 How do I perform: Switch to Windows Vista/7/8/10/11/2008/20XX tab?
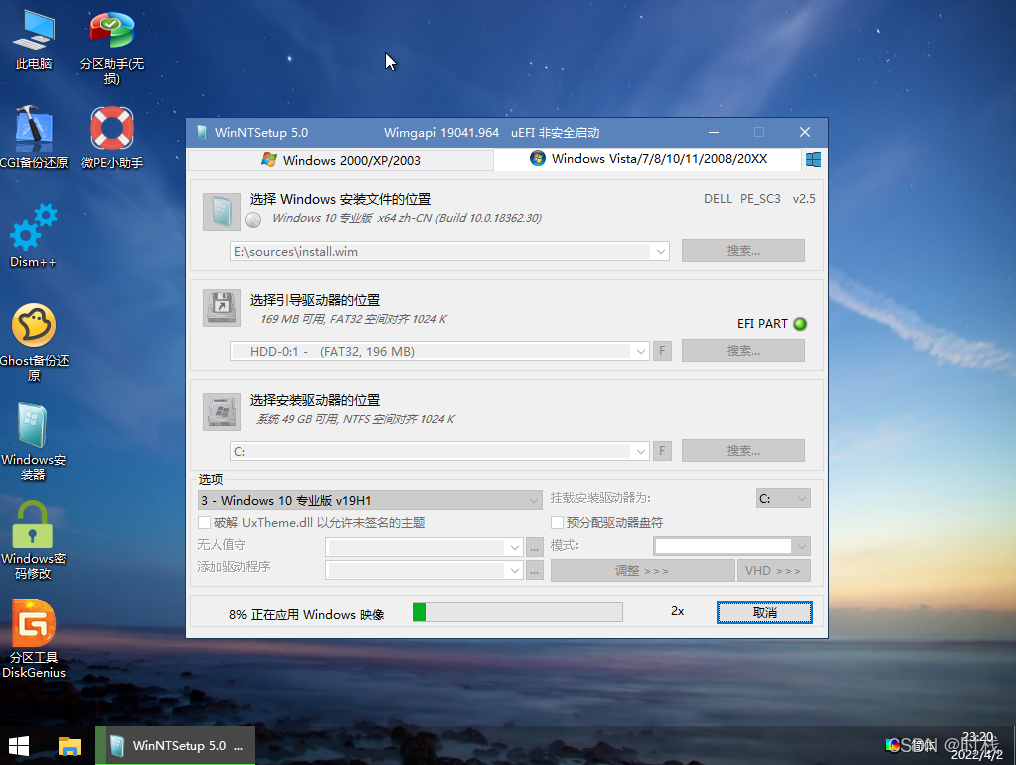point(648,159)
